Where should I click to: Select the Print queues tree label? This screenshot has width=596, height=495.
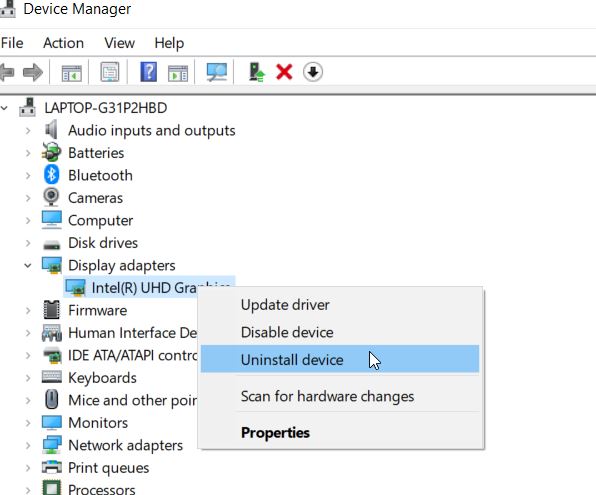(x=108, y=467)
